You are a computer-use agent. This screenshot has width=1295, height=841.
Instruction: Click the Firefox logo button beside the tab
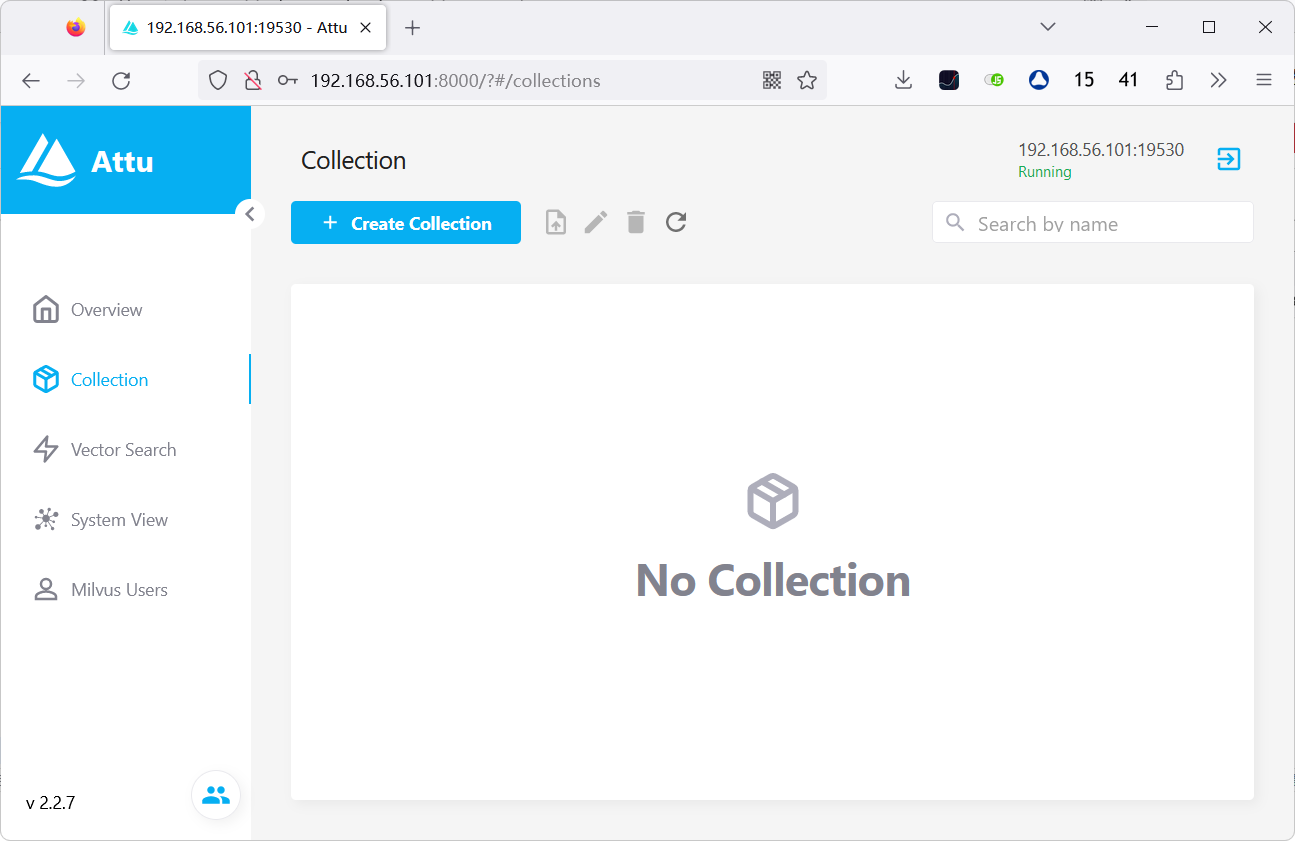(76, 27)
